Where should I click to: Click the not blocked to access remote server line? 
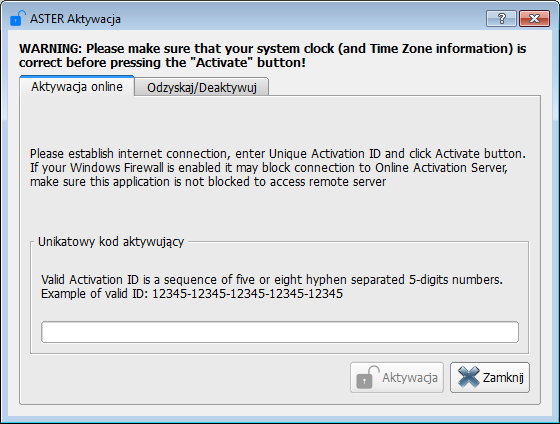[x=208, y=181]
